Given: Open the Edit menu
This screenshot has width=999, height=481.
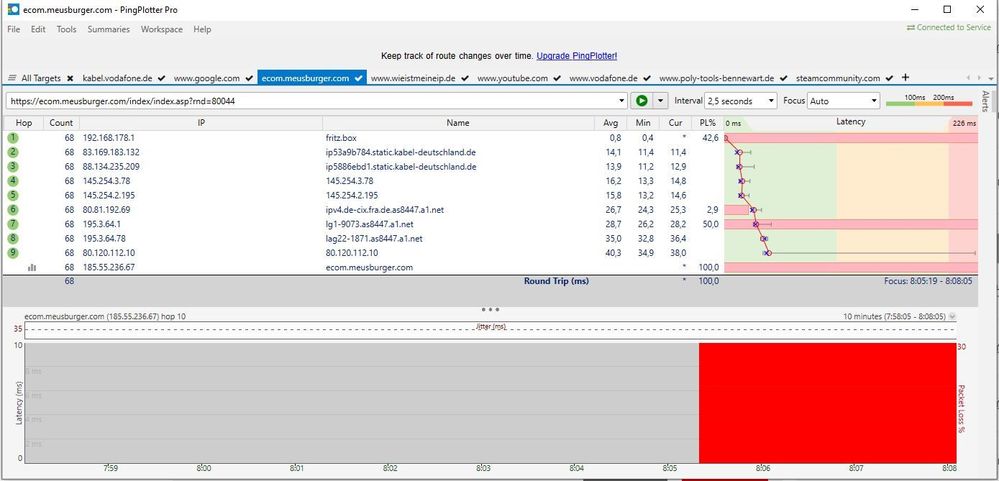Looking at the screenshot, I should [x=38, y=29].
